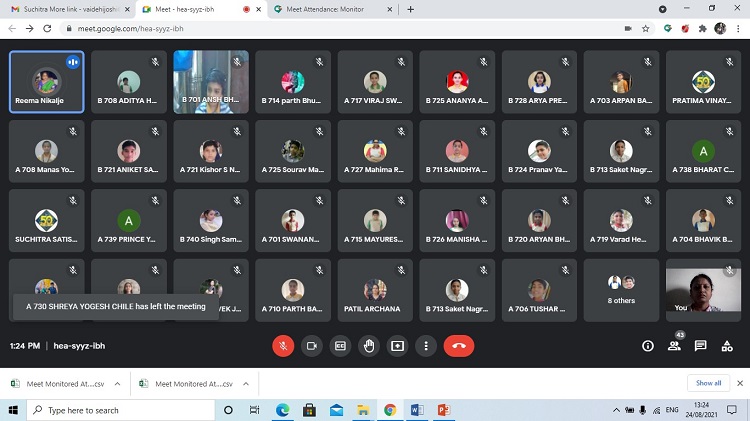
Task: Open the people participants panel
Action: (x=674, y=346)
